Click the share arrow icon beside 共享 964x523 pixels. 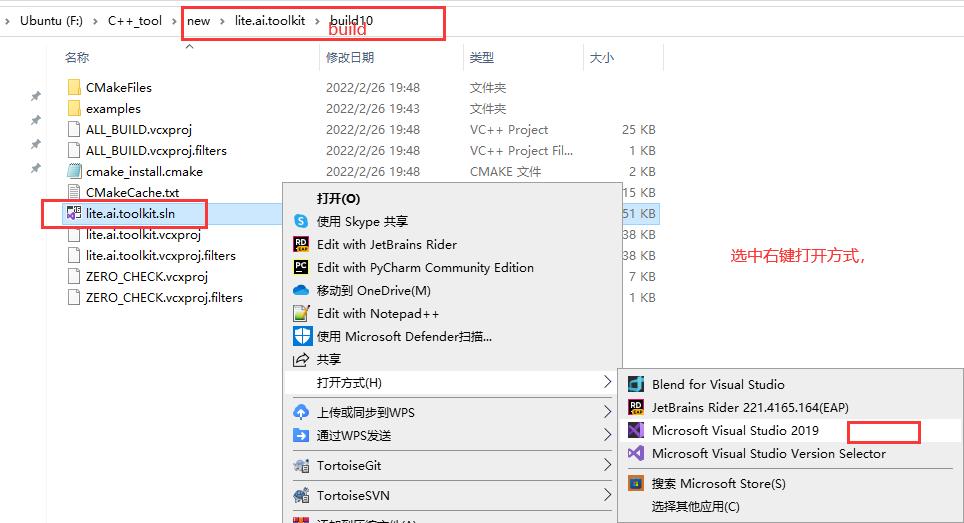click(301, 360)
